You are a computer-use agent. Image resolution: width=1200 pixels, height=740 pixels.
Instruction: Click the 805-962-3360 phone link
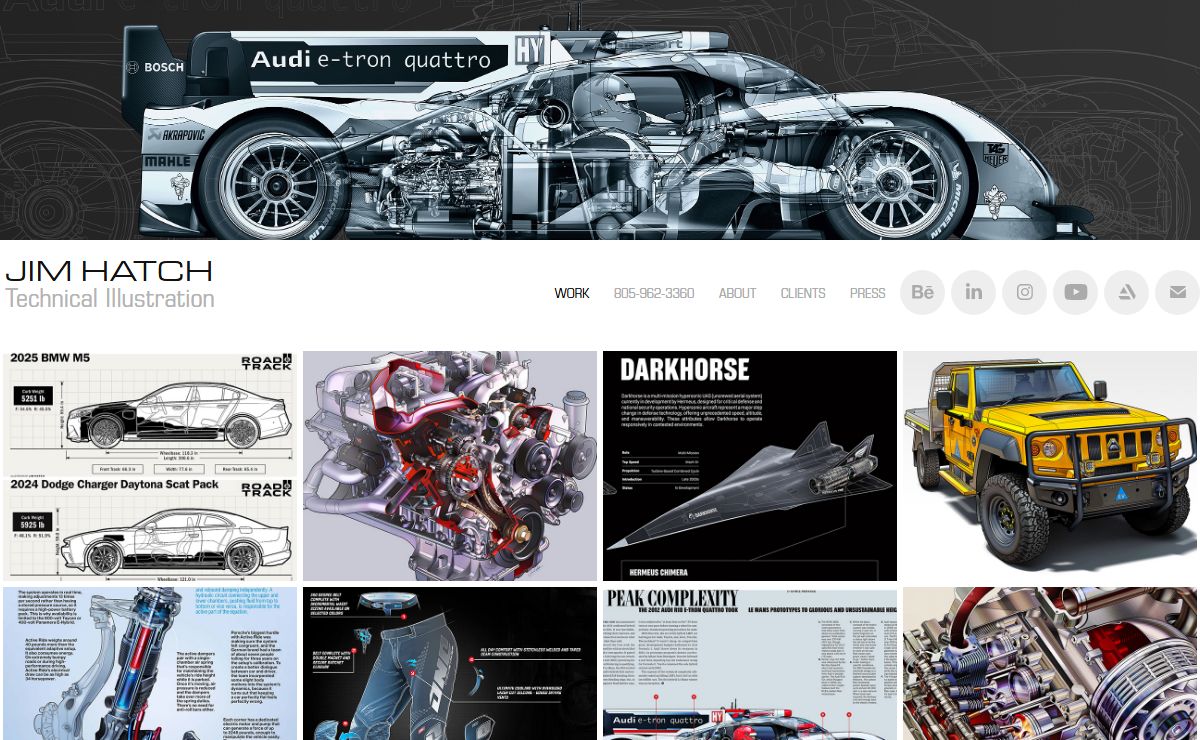(654, 293)
